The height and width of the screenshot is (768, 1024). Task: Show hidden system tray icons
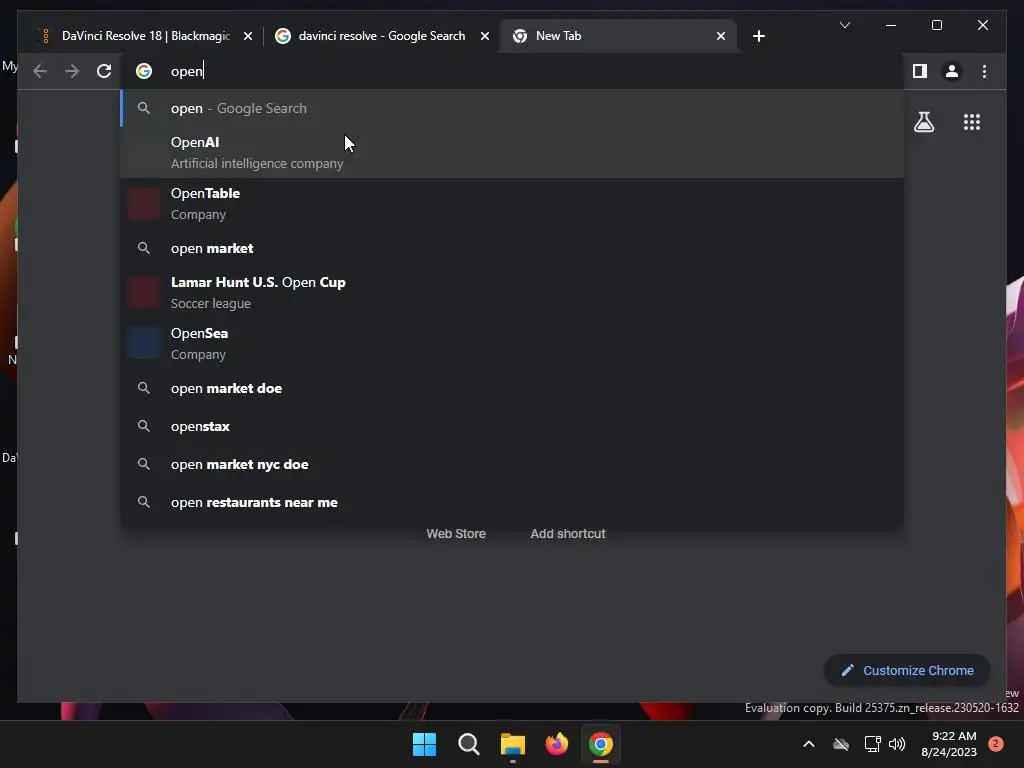click(808, 744)
